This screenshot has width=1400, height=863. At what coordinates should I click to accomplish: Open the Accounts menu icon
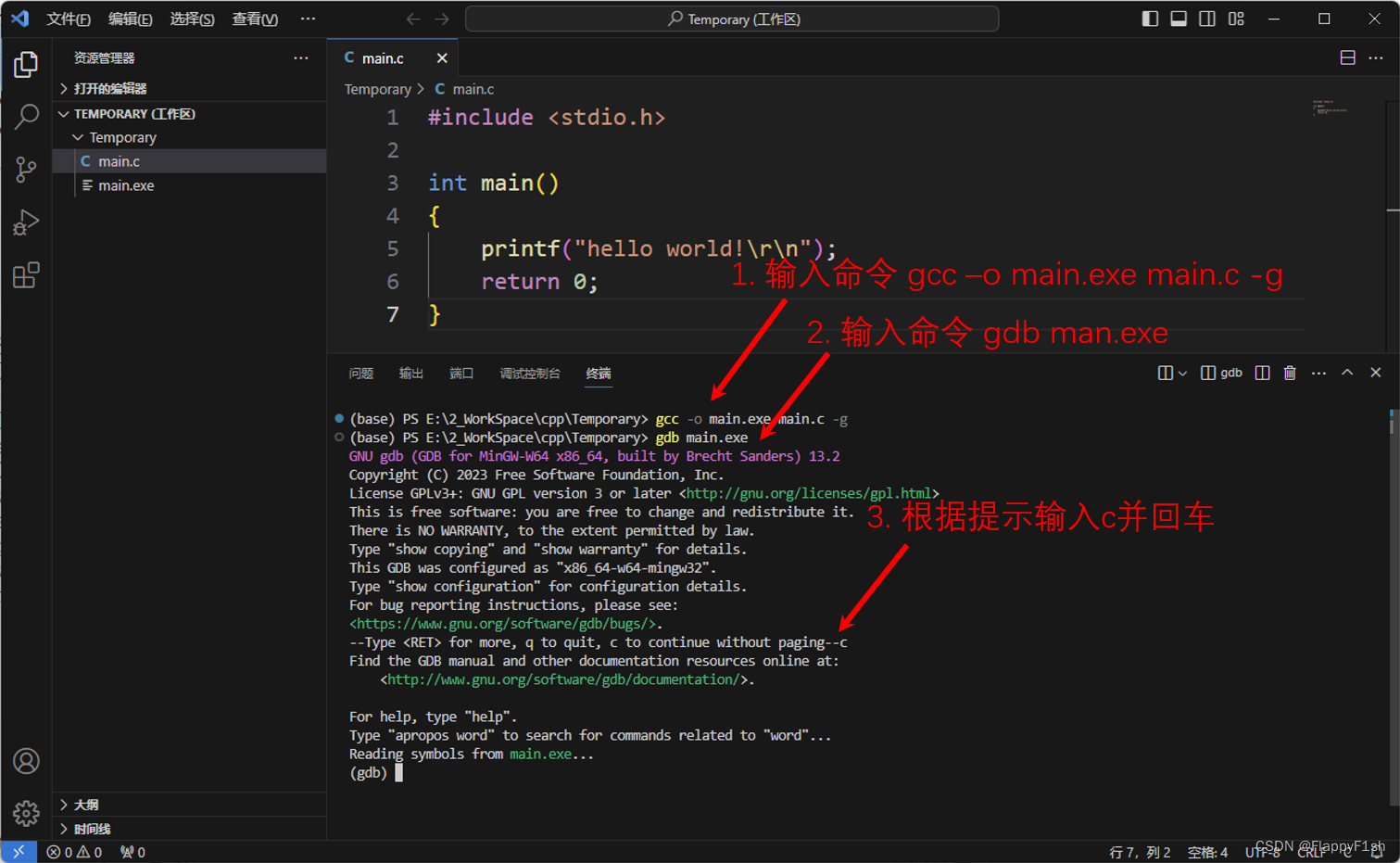[x=26, y=761]
